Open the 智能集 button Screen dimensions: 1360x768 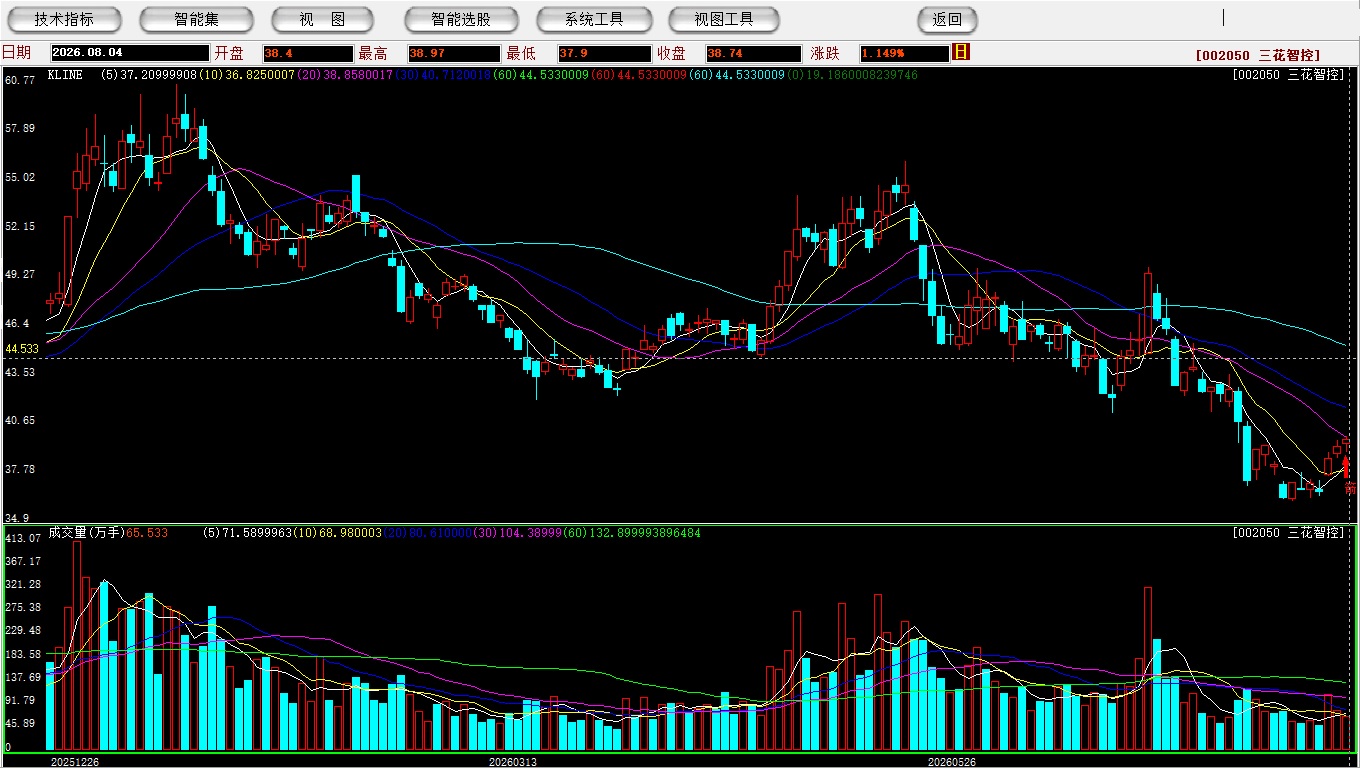click(197, 19)
